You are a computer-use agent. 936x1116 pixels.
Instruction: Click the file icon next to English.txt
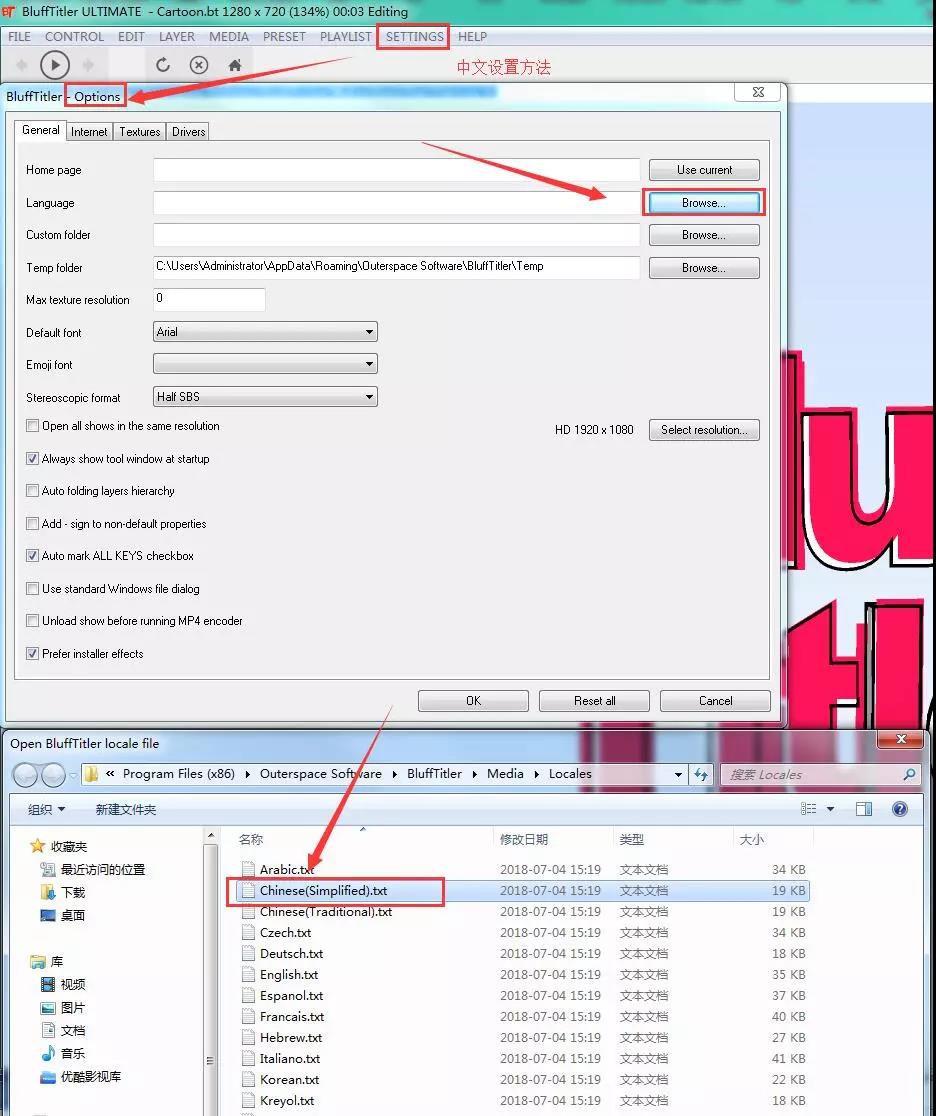click(x=248, y=974)
